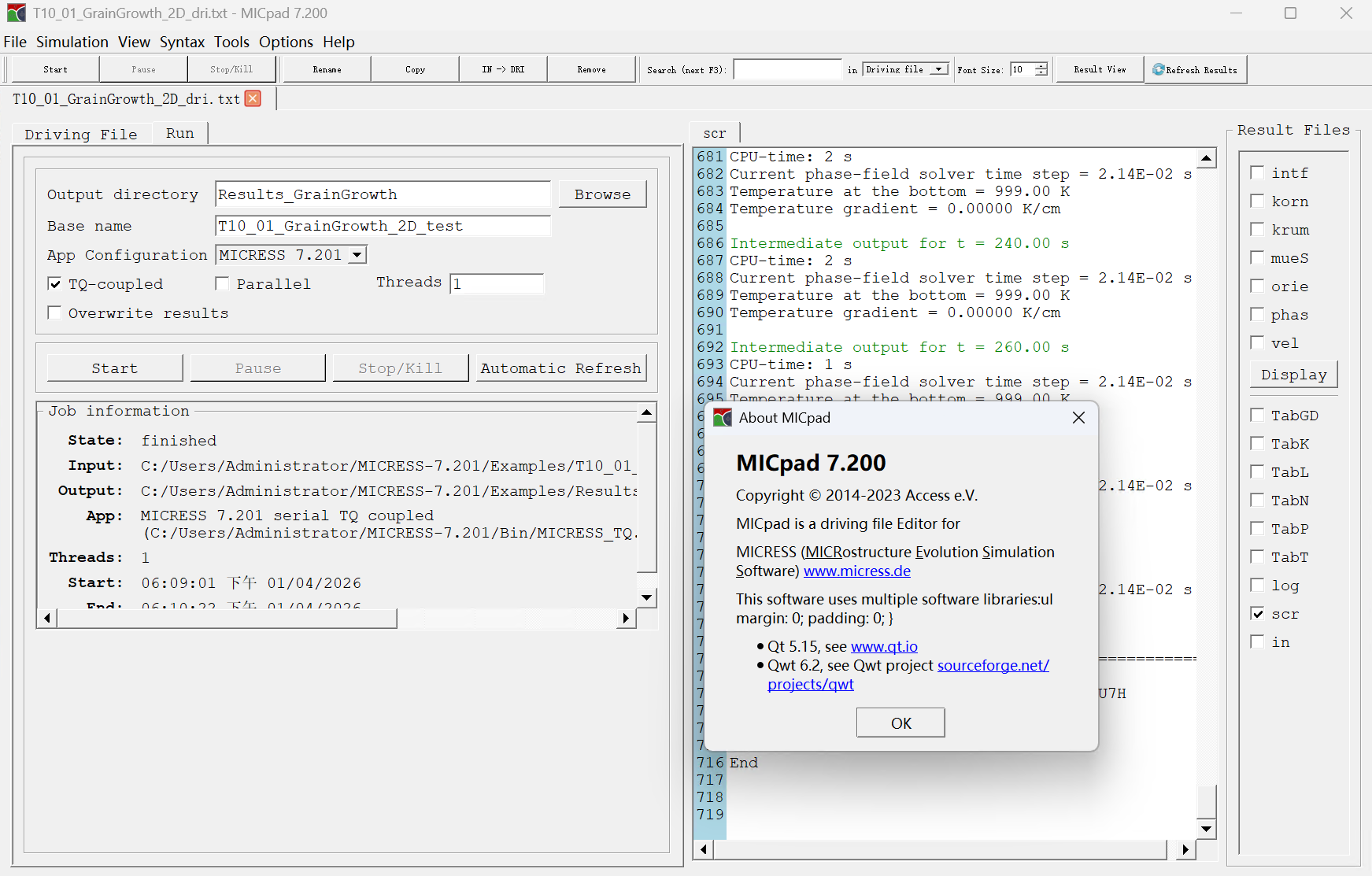Check the orie result file

(1258, 286)
